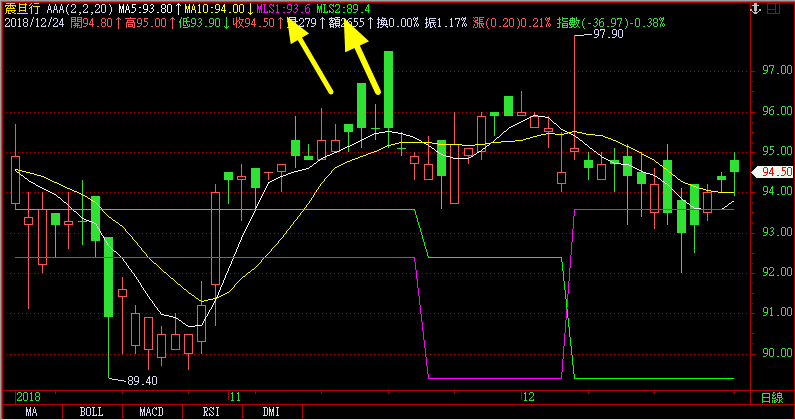
Task: Switch to the MA indicator tab
Action: pos(31,412)
